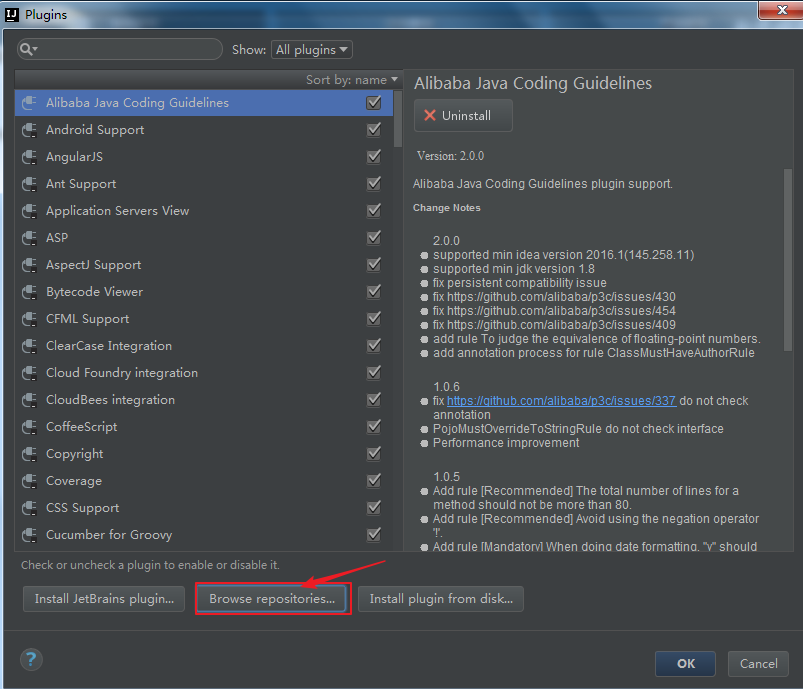This screenshot has width=803, height=689.
Task: Click the Bytecode Viewer plugin icon
Action: click(x=30, y=291)
